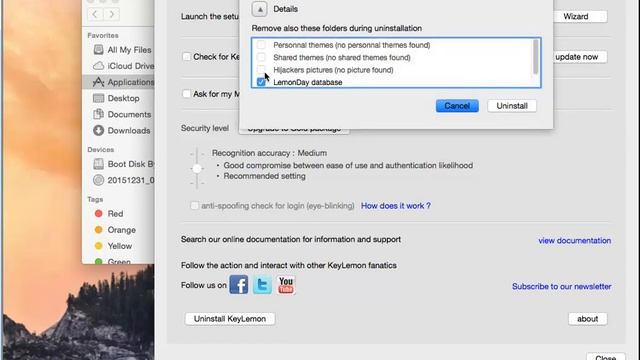640x360 pixels.
Task: Select Downloads in Finder sidebar
Action: (122, 131)
